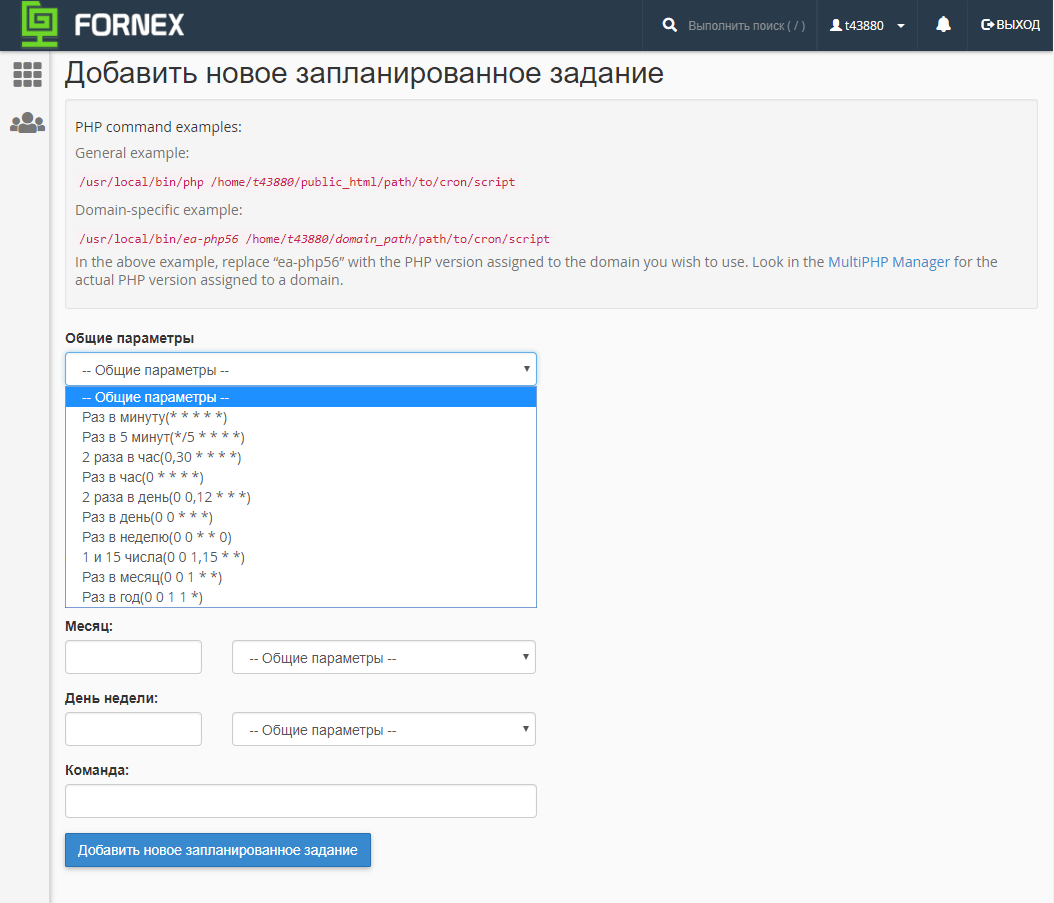Open the apps grid sidebar icon
Image resolution: width=1054 pixels, height=903 pixels.
point(27,74)
